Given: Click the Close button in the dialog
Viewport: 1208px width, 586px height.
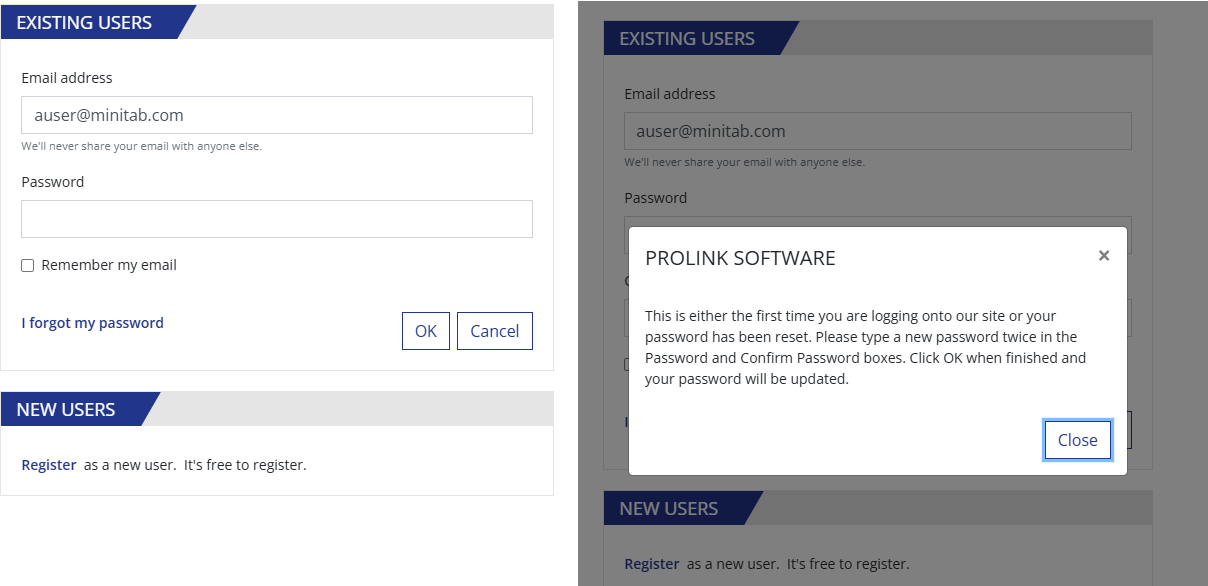Looking at the screenshot, I should (x=1078, y=440).
